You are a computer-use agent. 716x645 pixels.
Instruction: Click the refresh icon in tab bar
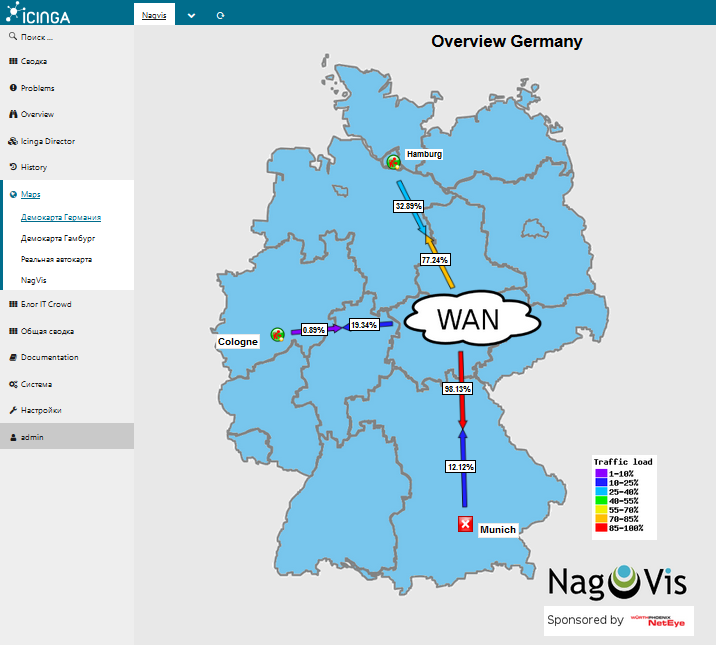click(x=220, y=16)
